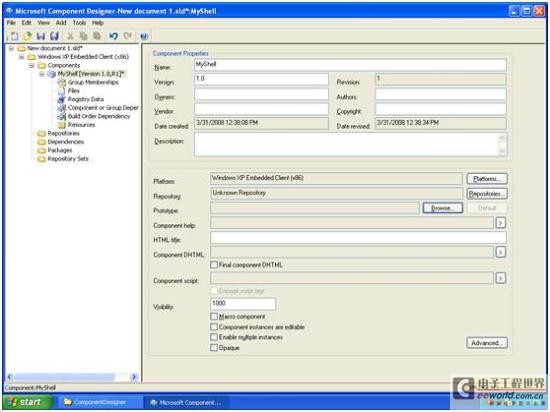Click arrow button beside Component DHTML
Viewport: 550px width, 412px height.
501,252
